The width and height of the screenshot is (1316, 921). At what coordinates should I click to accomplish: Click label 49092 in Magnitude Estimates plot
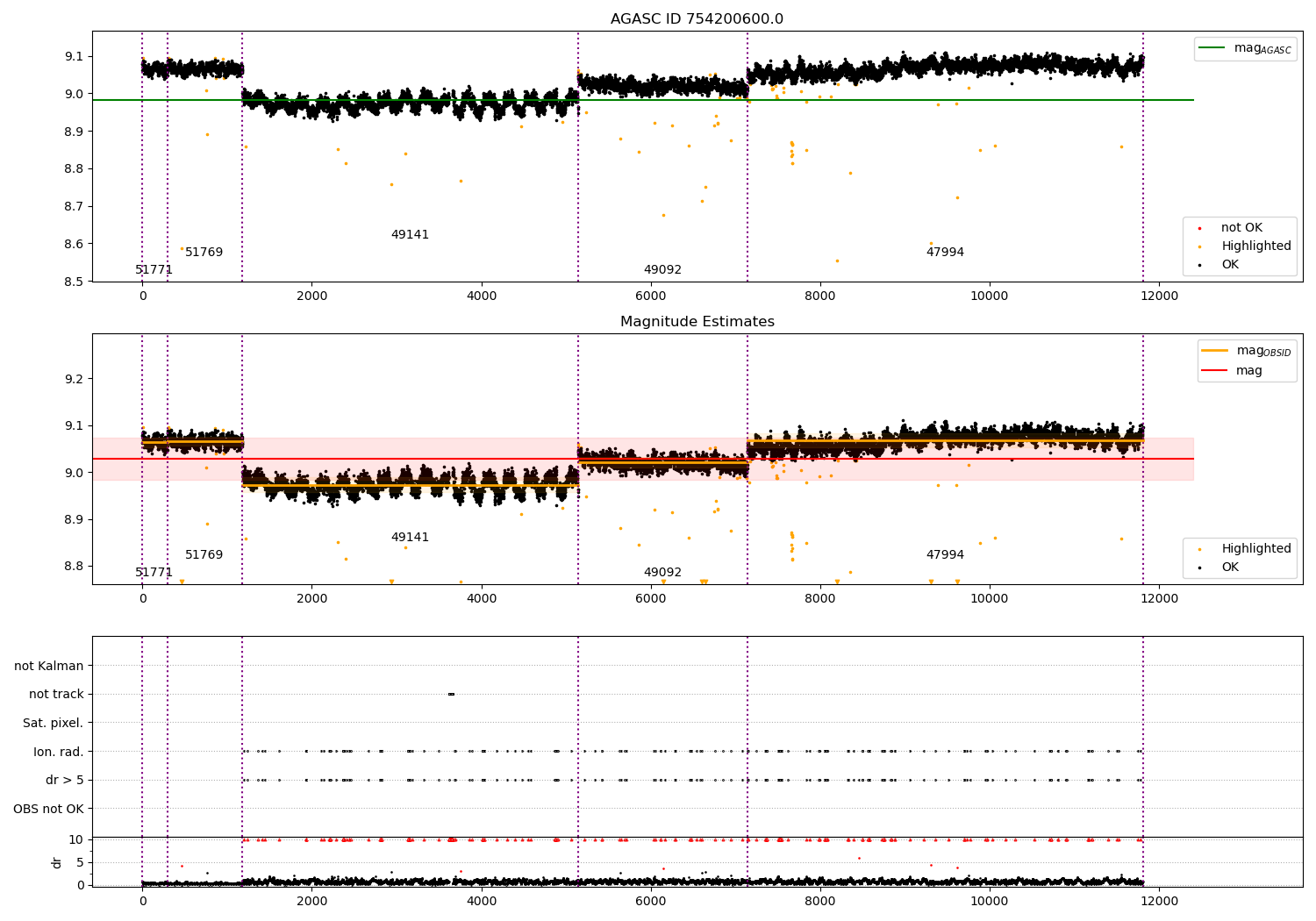point(662,573)
